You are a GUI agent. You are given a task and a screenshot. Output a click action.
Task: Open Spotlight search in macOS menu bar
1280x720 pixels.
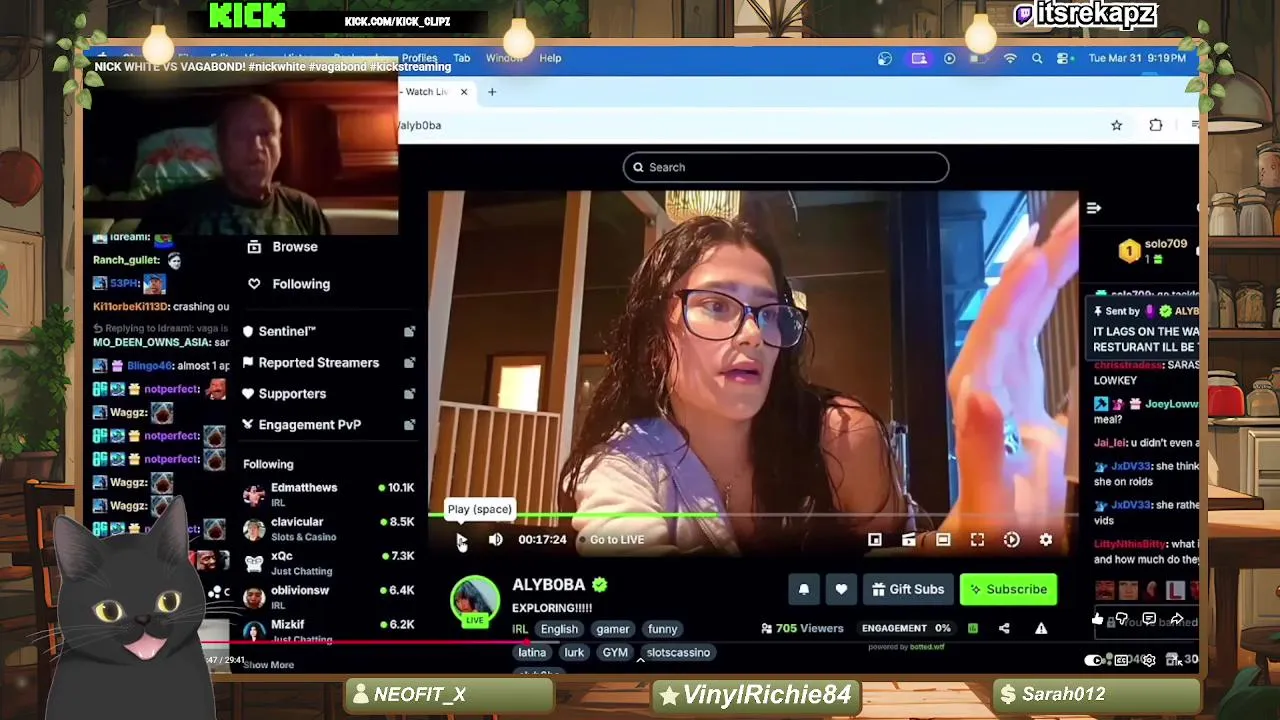tap(1037, 58)
